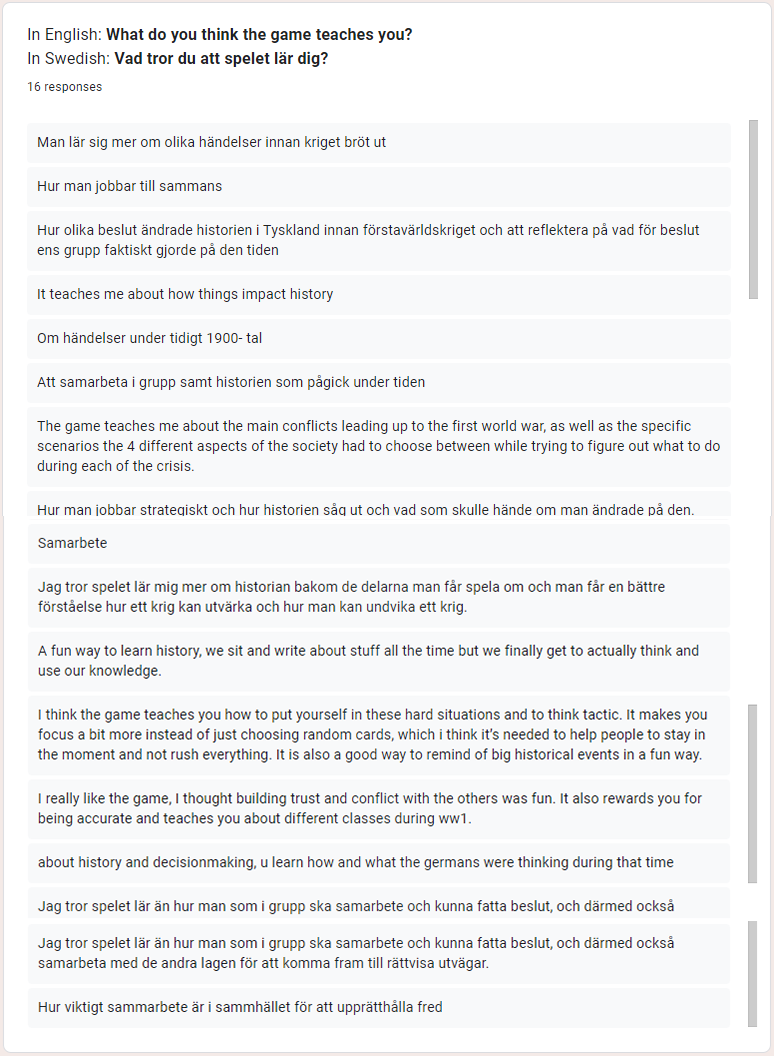Select response 'Hur man jobbar till sammans'
This screenshot has width=774, height=1056.
(x=379, y=187)
